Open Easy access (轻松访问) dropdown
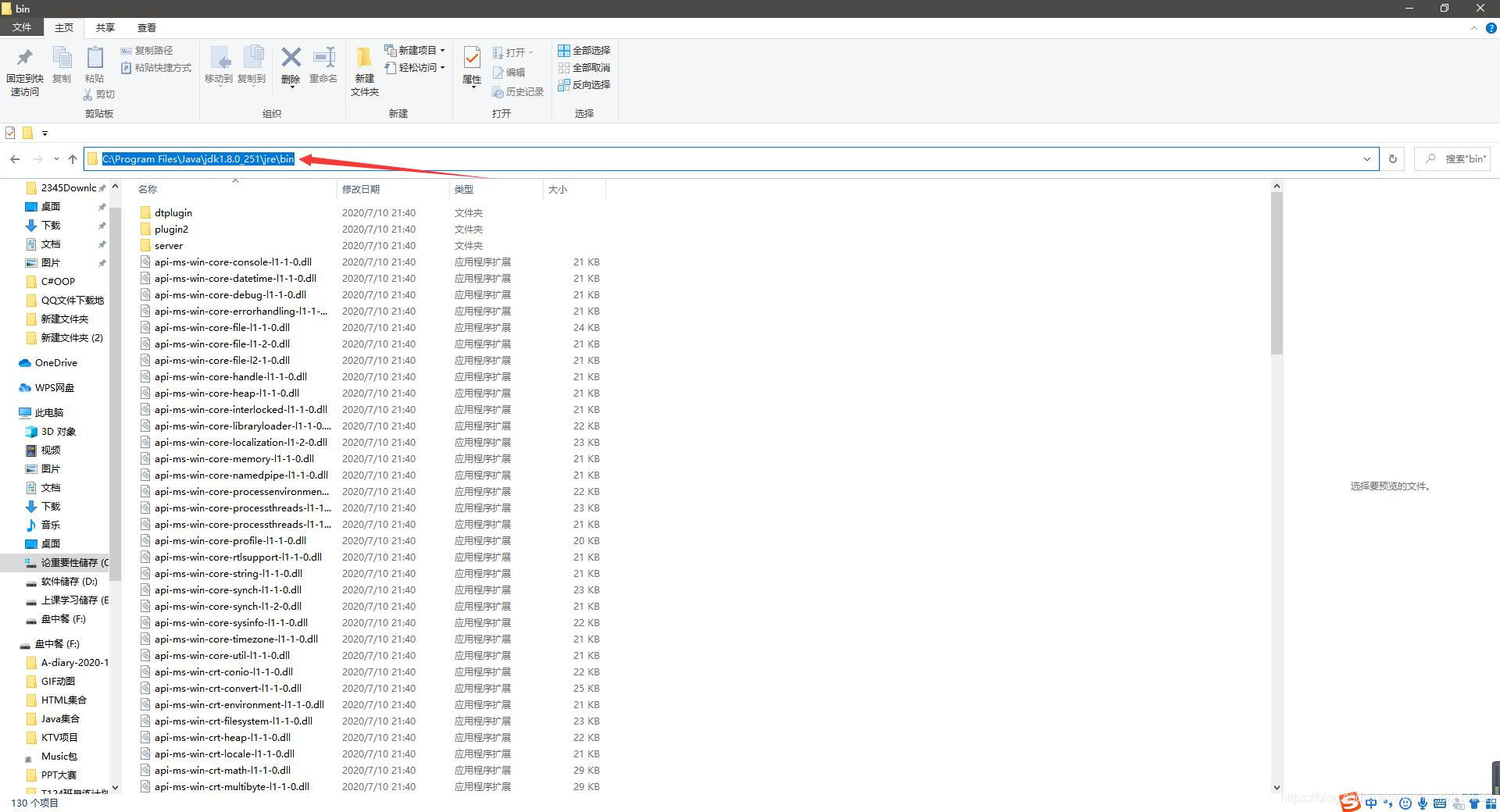Image resolution: width=1500 pixels, height=812 pixels. coord(415,68)
